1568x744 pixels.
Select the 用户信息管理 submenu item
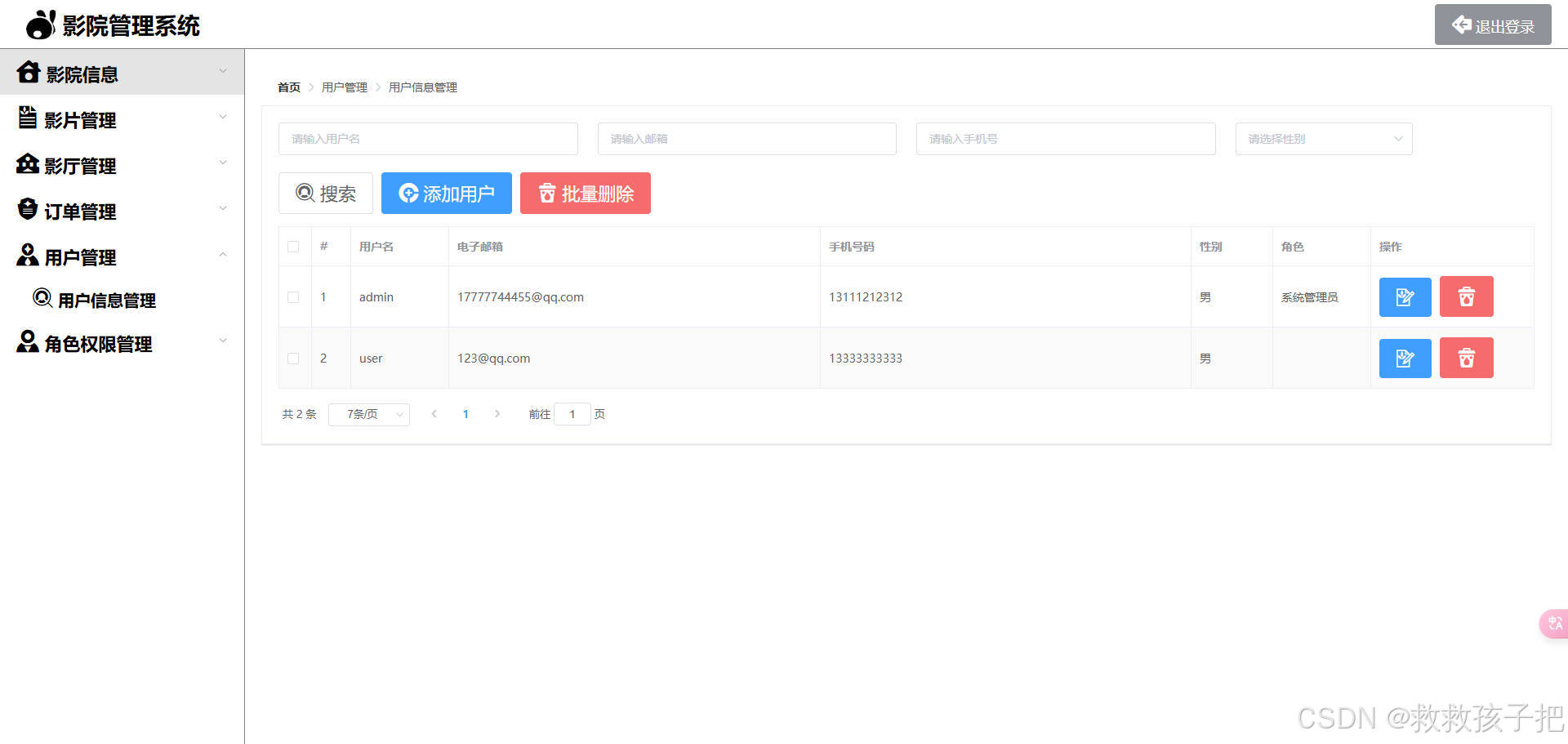[x=122, y=299]
